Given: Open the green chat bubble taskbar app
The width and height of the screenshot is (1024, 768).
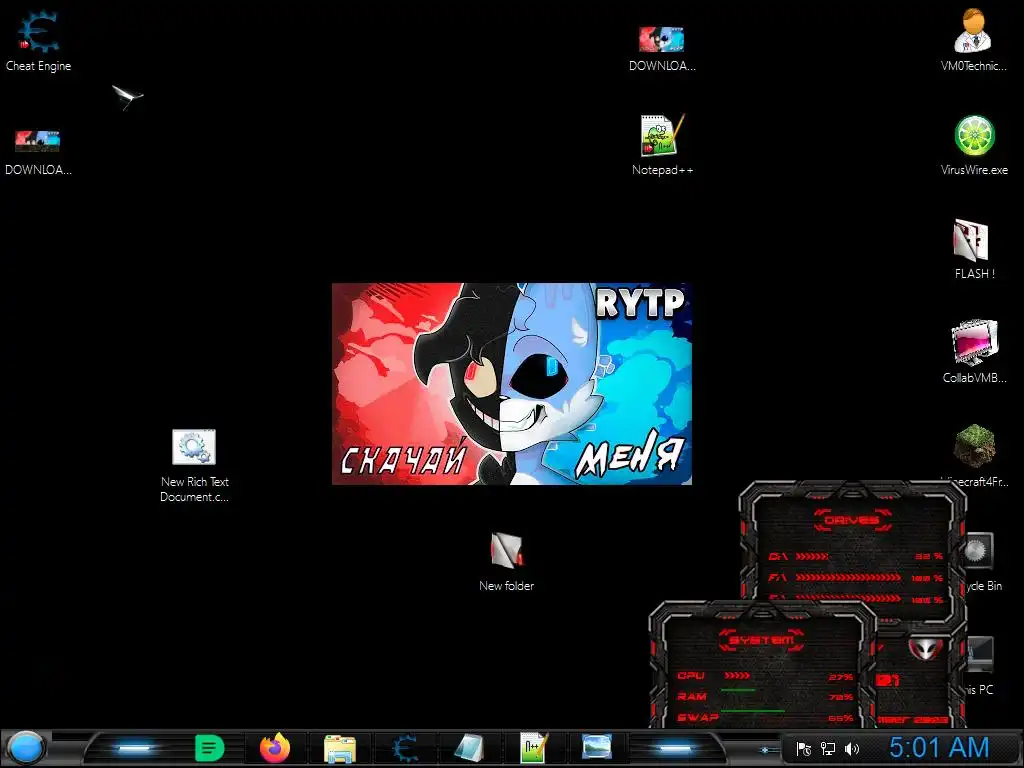Looking at the screenshot, I should [x=209, y=748].
